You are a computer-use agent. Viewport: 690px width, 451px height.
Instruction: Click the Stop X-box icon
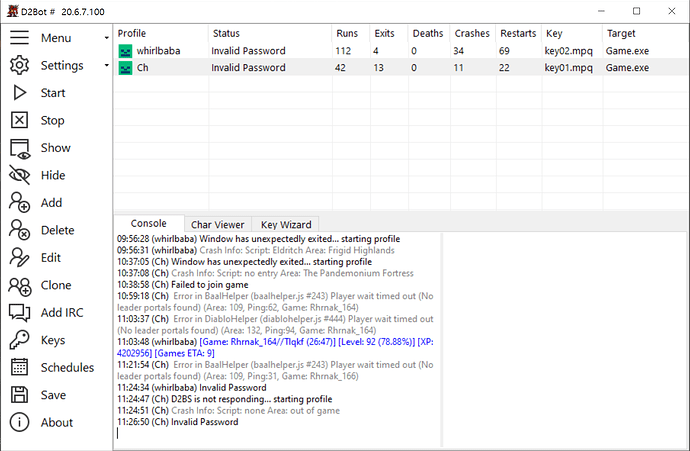click(19, 120)
